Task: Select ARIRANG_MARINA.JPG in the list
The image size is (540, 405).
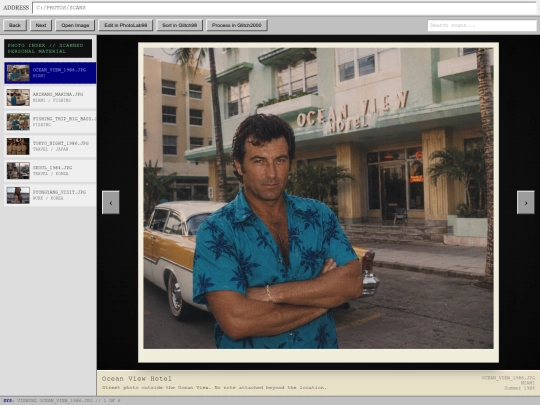Action: [50, 97]
